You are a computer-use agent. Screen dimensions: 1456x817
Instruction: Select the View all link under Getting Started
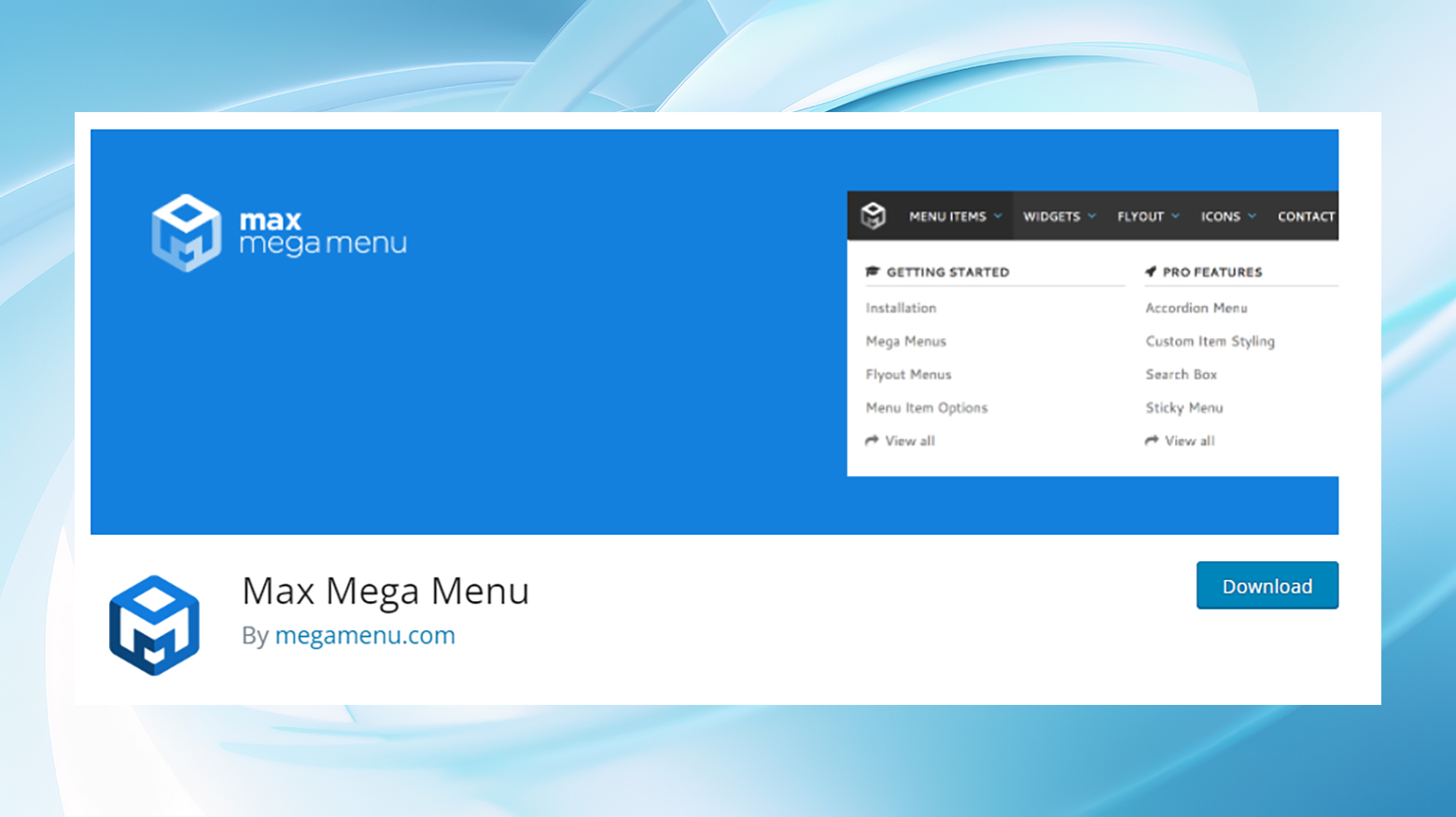(x=909, y=440)
